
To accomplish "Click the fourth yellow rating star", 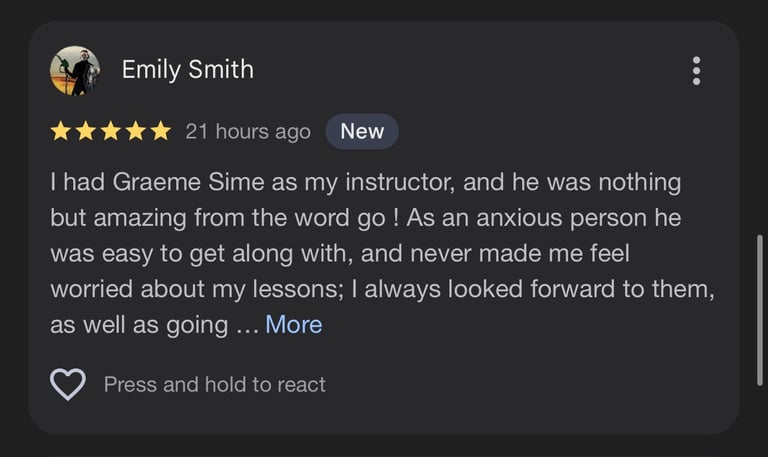I will click(x=136, y=131).
